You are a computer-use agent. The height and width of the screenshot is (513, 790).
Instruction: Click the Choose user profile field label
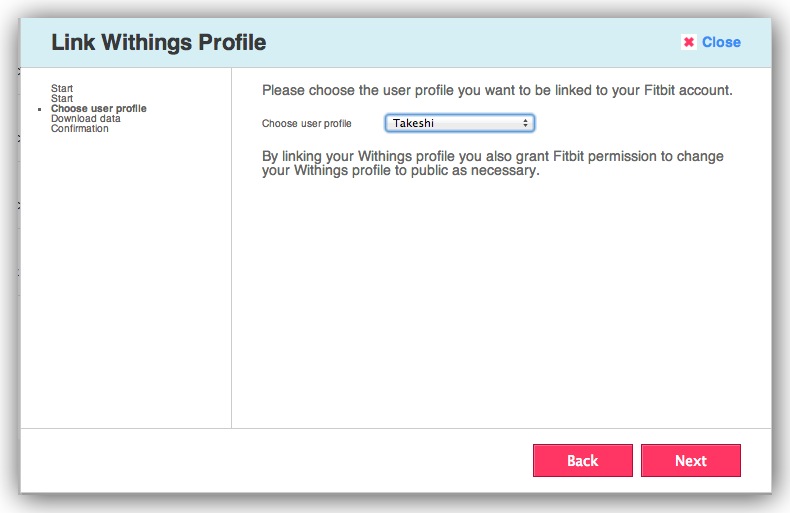click(x=306, y=124)
